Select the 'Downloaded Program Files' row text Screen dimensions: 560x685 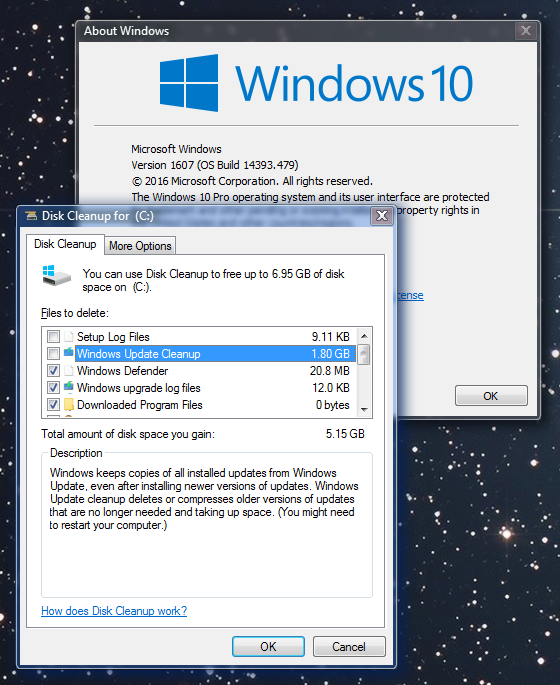click(x=140, y=405)
